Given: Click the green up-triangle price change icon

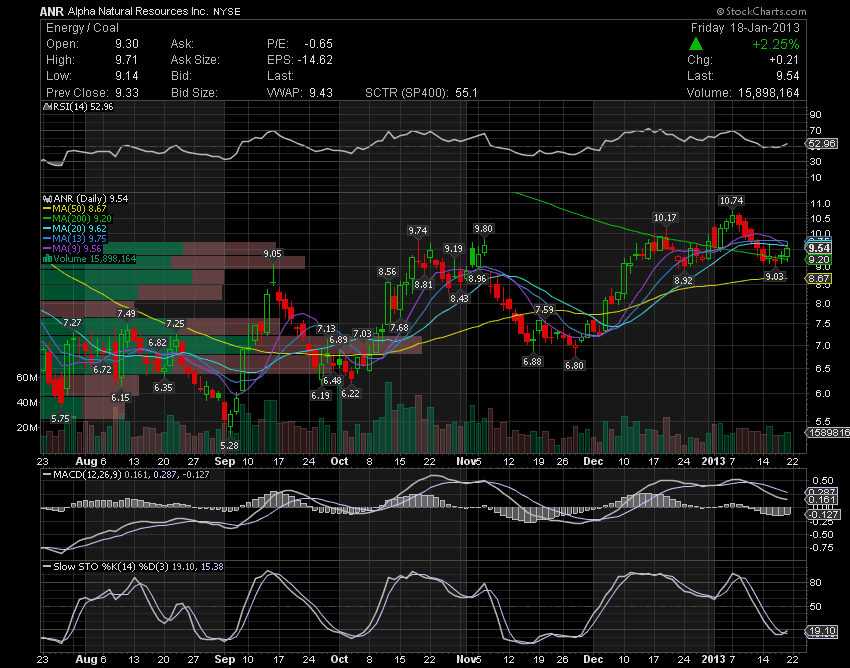Looking at the screenshot, I should coord(696,44).
